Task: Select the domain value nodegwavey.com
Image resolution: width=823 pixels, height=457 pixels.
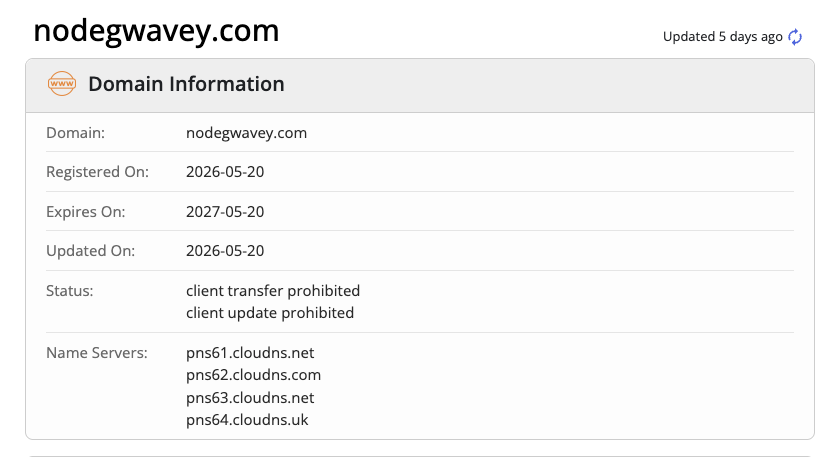Action: point(246,133)
